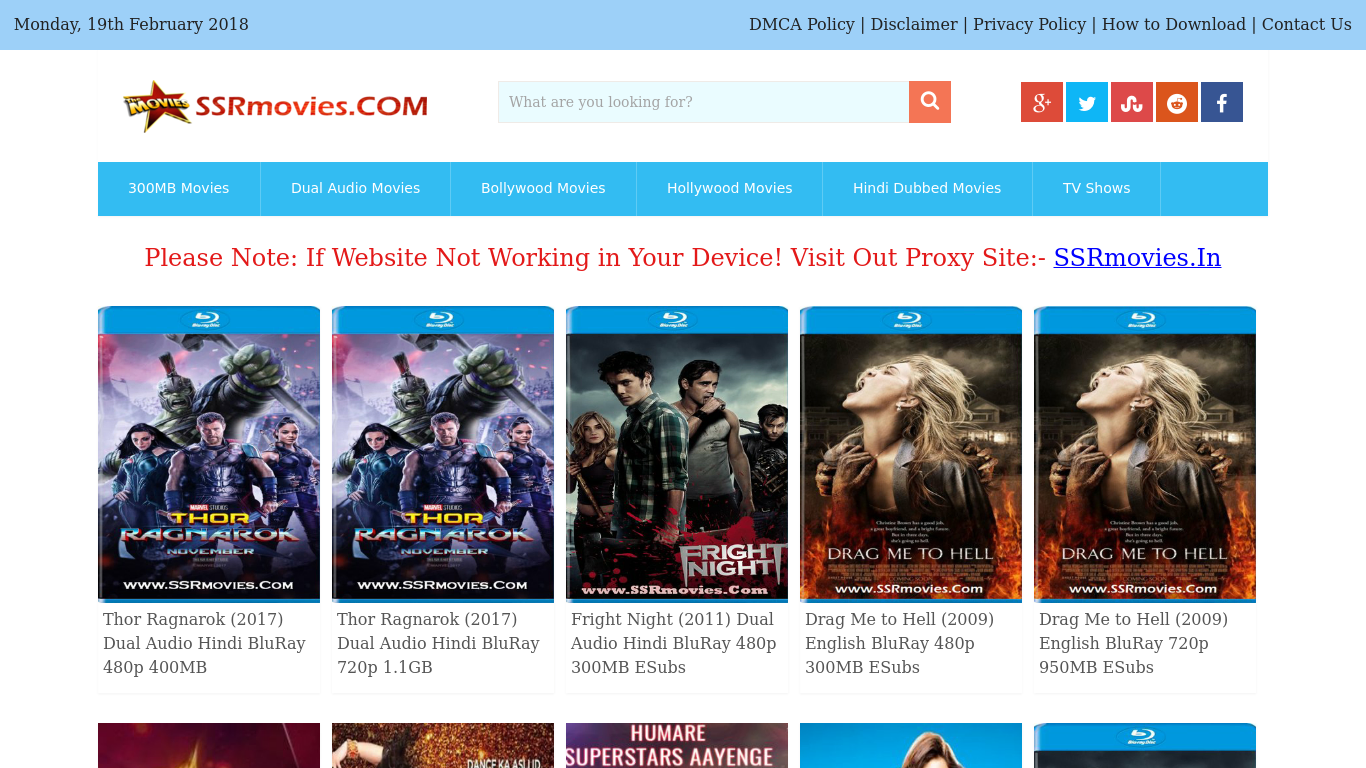Select Dual Audio Movies in navigation

click(x=355, y=188)
